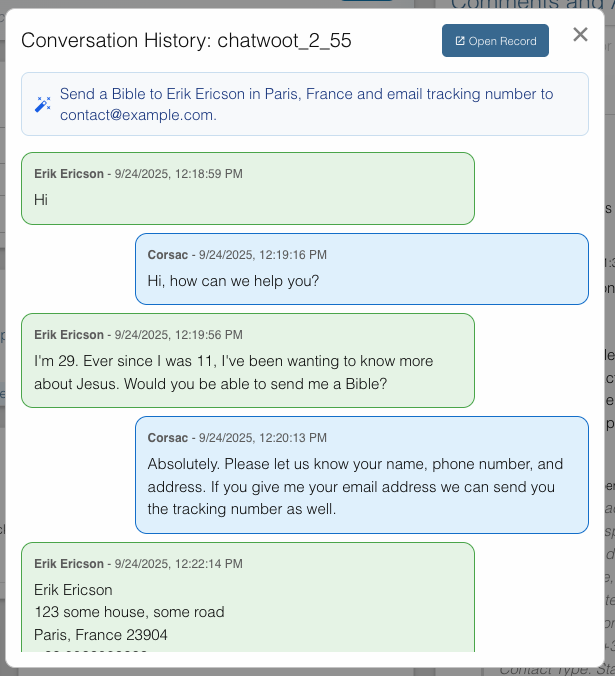
Task: Click "Erik Ericson" name on the first message
Action: click(x=68, y=174)
